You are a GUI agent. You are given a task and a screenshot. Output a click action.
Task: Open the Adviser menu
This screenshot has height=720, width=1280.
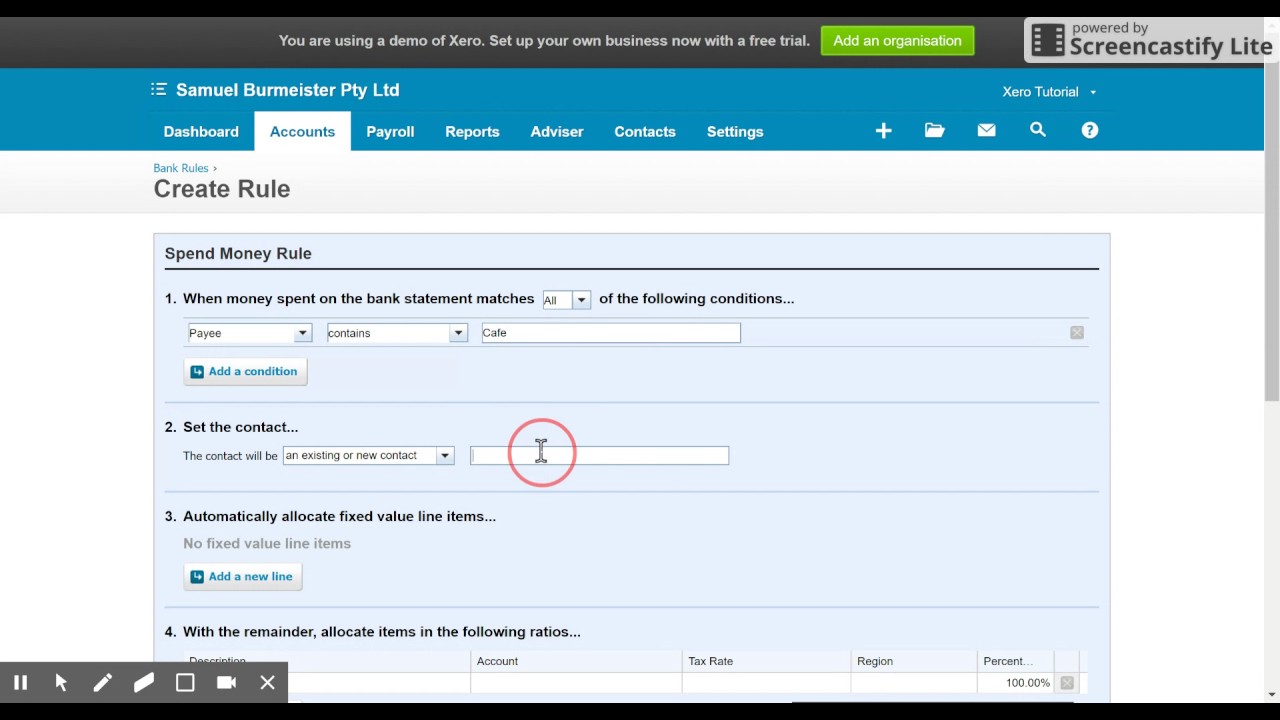557,131
